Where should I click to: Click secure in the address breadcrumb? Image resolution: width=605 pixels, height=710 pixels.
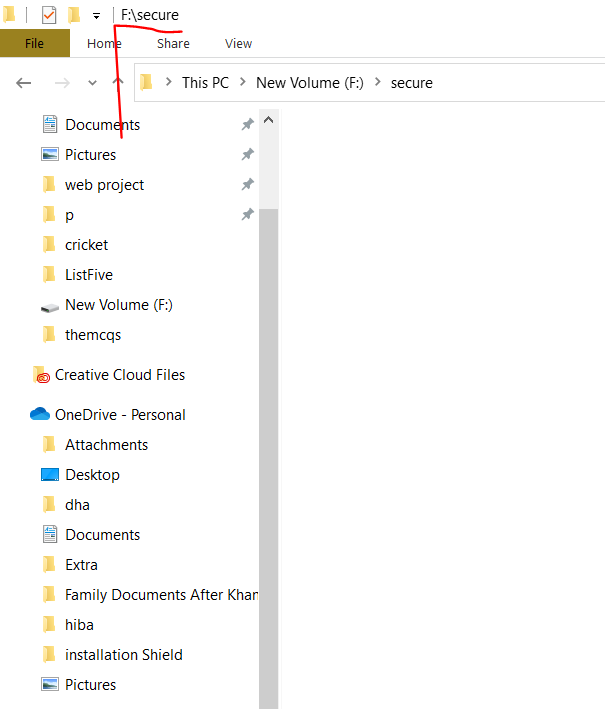[x=412, y=83]
